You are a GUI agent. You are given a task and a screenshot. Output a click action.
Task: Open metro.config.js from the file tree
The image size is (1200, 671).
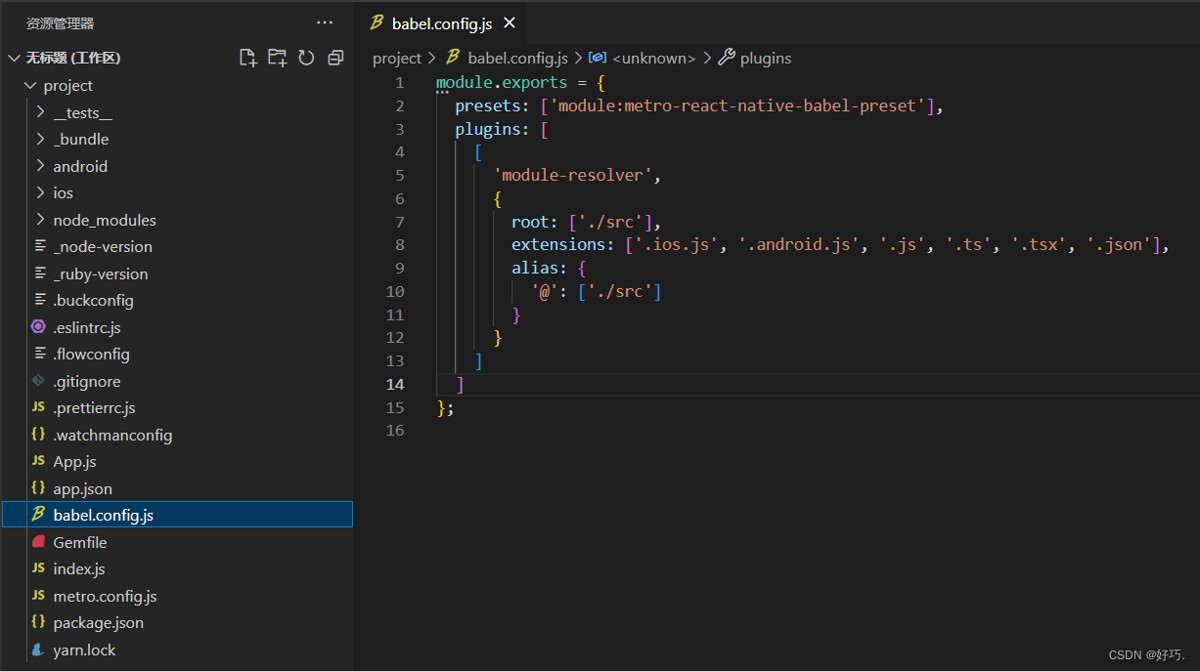pyautogui.click(x=105, y=596)
